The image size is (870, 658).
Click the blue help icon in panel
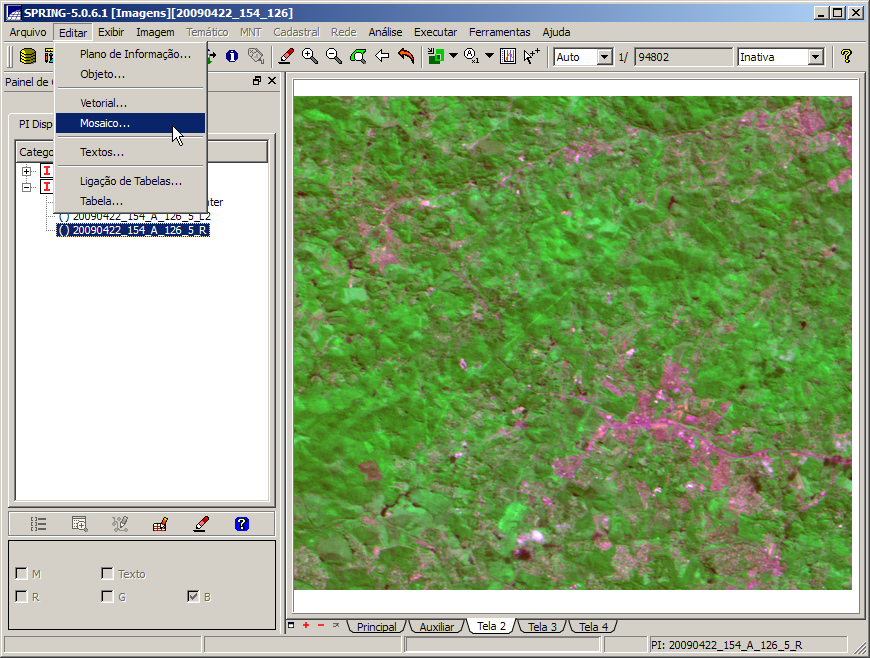point(241,523)
